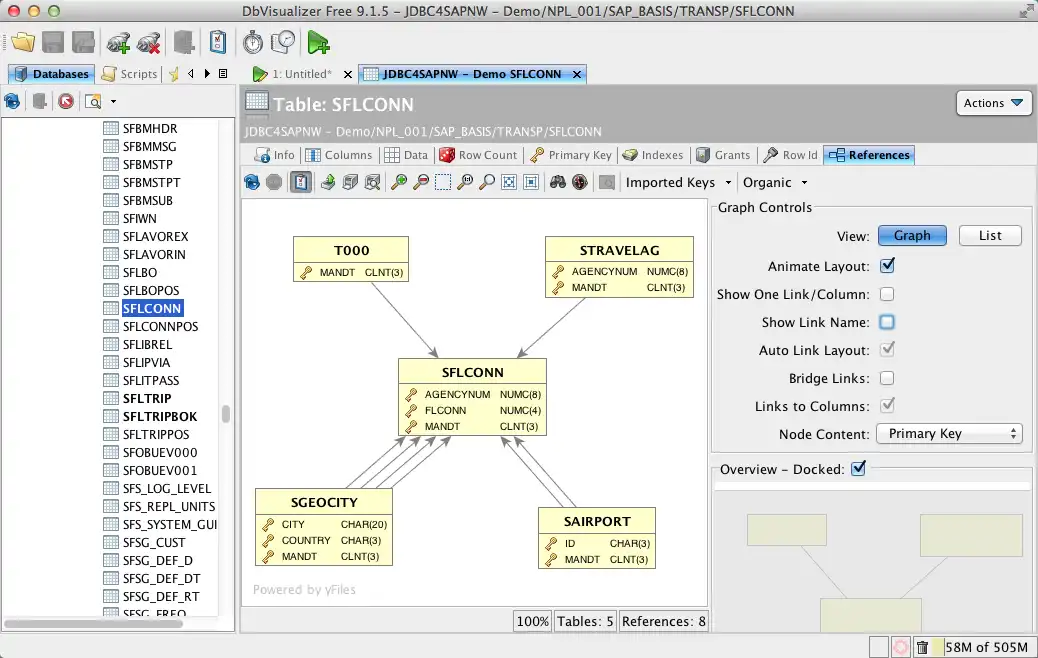1038x658 pixels.
Task: Close the JDBC4SAPNW Demo SFLCONN tab
Action: coord(577,74)
